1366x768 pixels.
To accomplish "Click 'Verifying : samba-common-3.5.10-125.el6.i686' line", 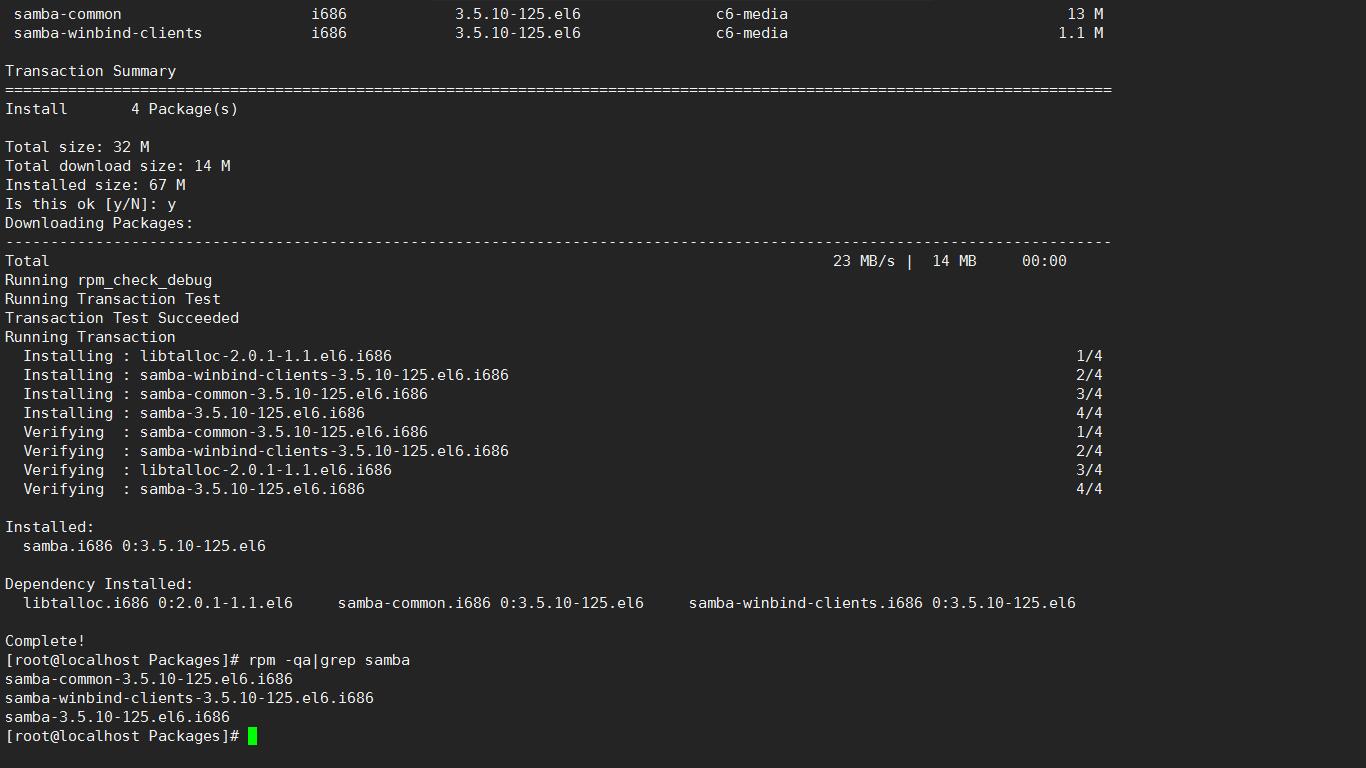I will click(226, 432).
